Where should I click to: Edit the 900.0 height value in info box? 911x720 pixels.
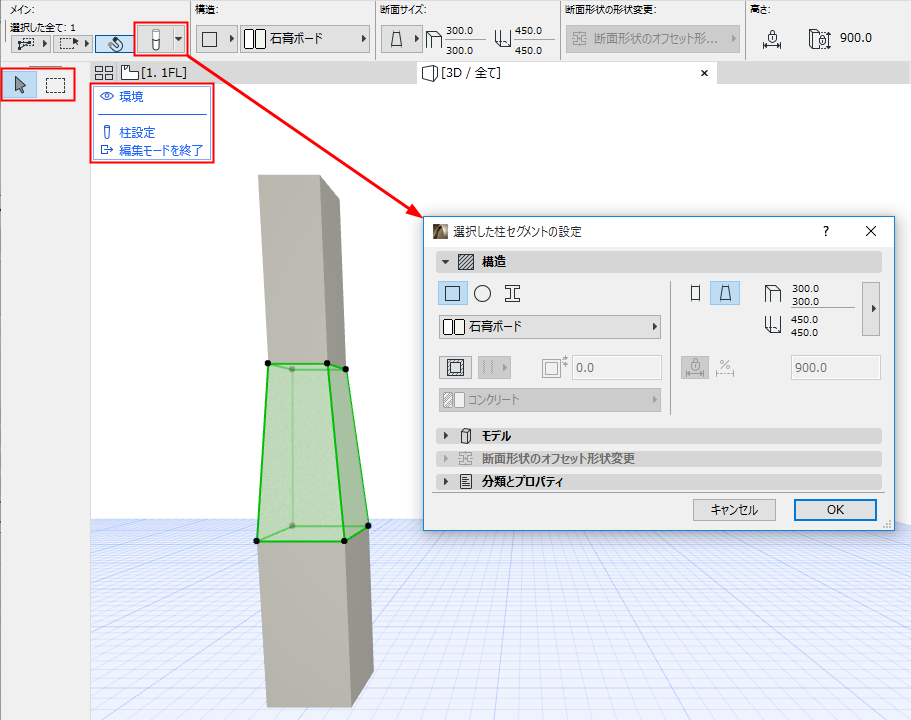tap(855, 38)
